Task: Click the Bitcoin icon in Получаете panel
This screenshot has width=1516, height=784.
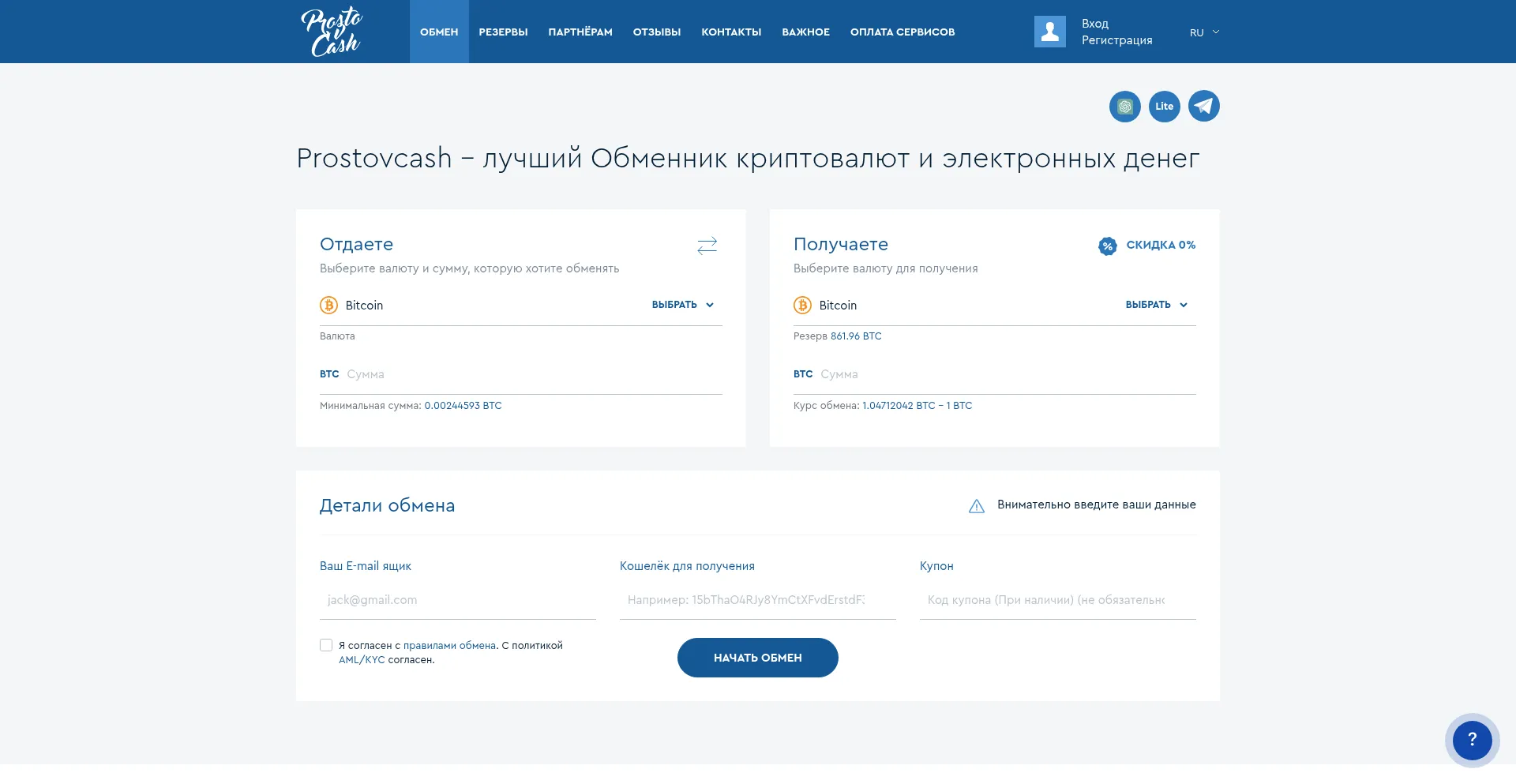Action: (802, 305)
